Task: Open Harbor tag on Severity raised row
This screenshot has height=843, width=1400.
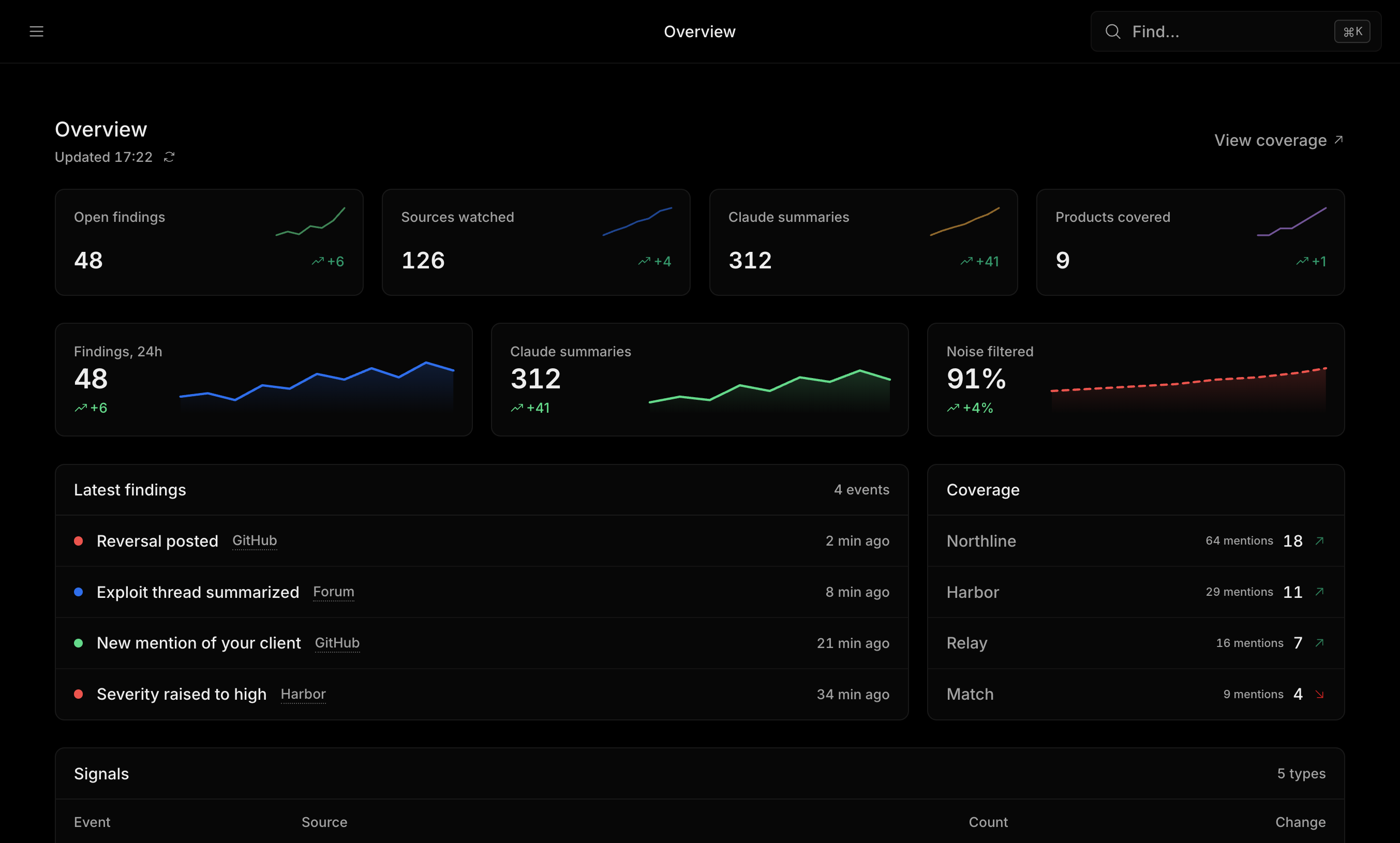Action: coord(303,694)
